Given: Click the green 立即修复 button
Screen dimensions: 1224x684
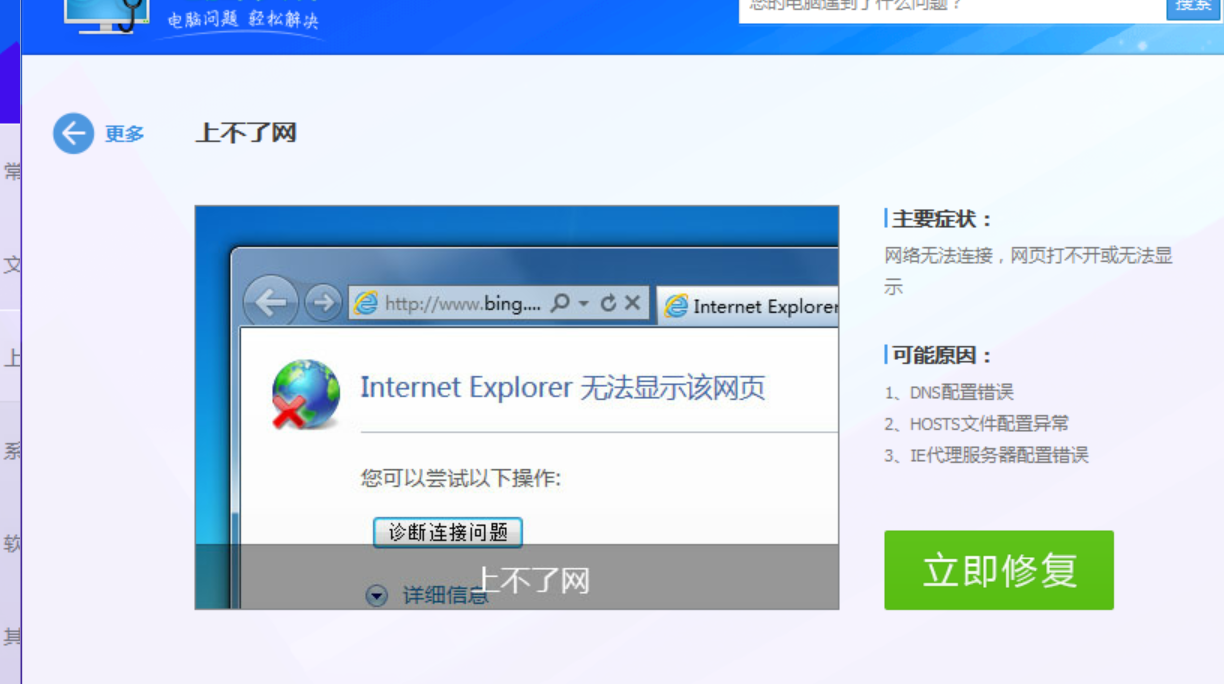Looking at the screenshot, I should coord(998,570).
